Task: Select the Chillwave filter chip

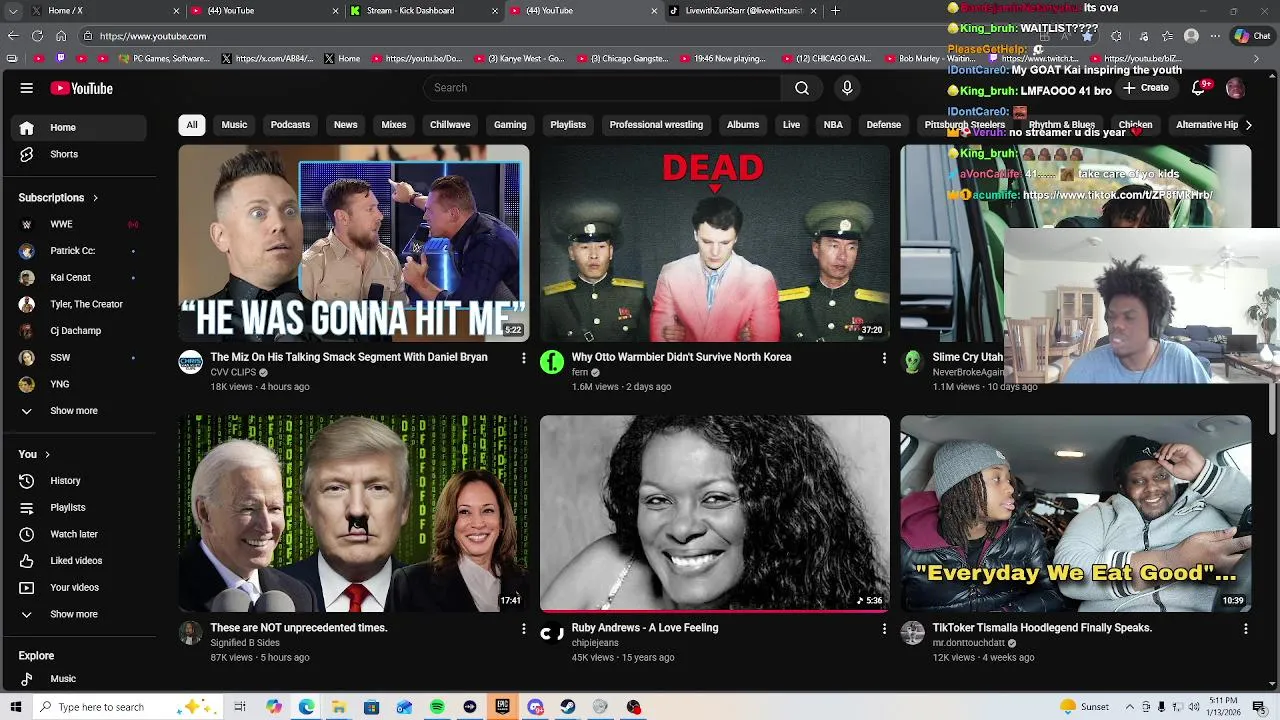Action: point(450,125)
